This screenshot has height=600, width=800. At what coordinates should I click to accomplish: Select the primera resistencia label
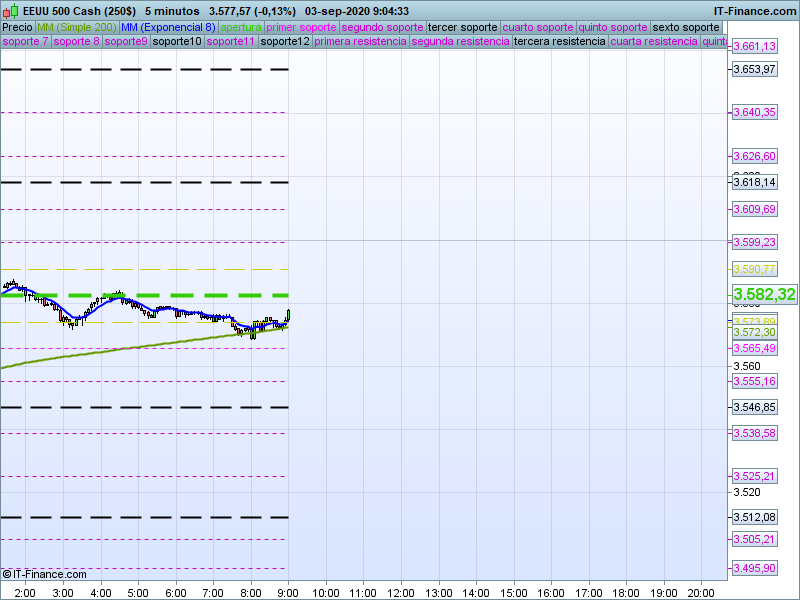(360, 42)
